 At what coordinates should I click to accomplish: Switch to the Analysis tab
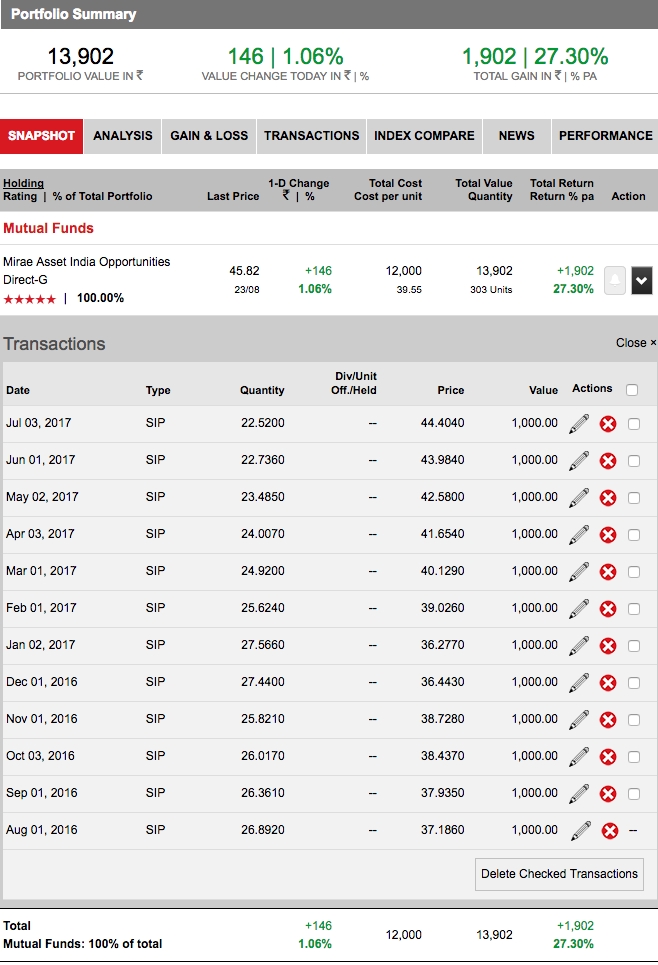(x=123, y=136)
